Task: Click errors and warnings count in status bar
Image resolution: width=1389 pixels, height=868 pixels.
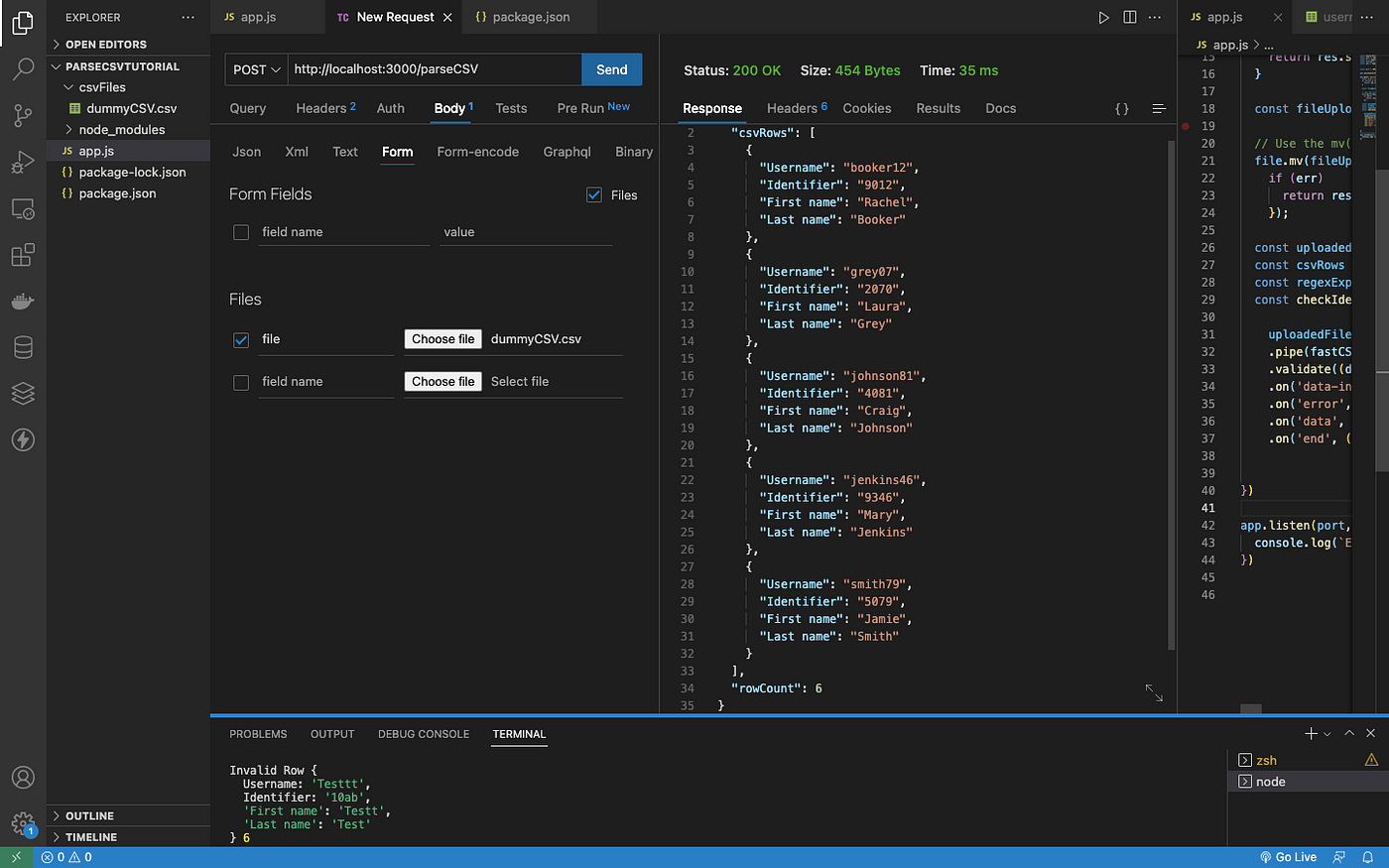Action: click(x=66, y=857)
